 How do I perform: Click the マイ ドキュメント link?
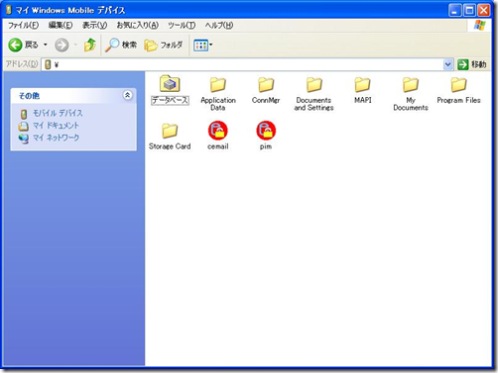coord(56,126)
